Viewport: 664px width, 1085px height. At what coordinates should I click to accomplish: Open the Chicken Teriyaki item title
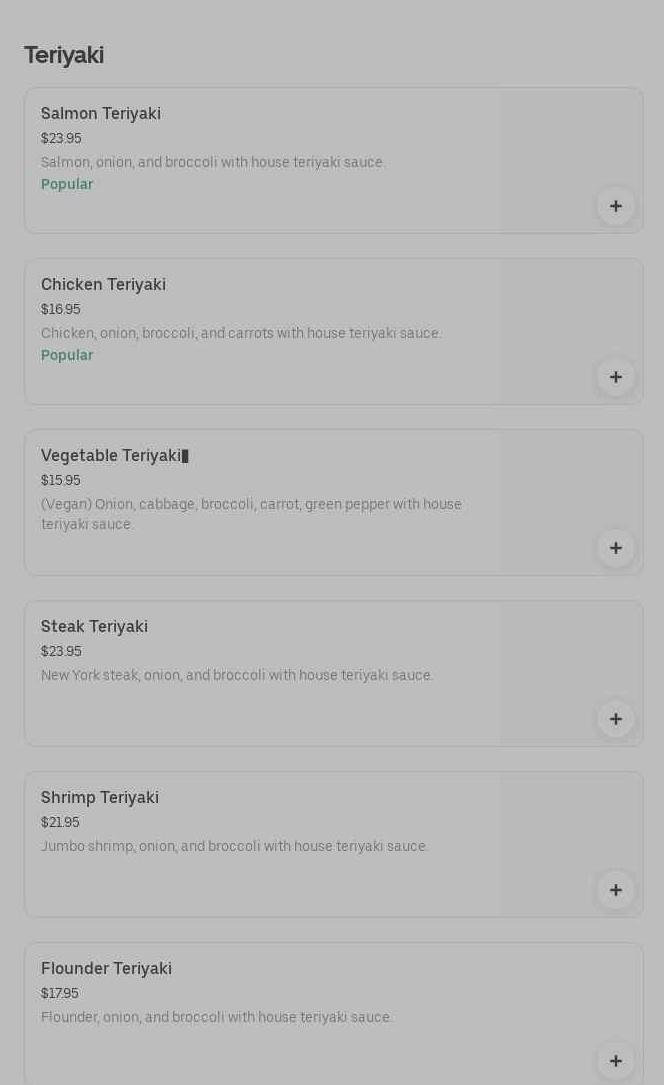click(103, 285)
